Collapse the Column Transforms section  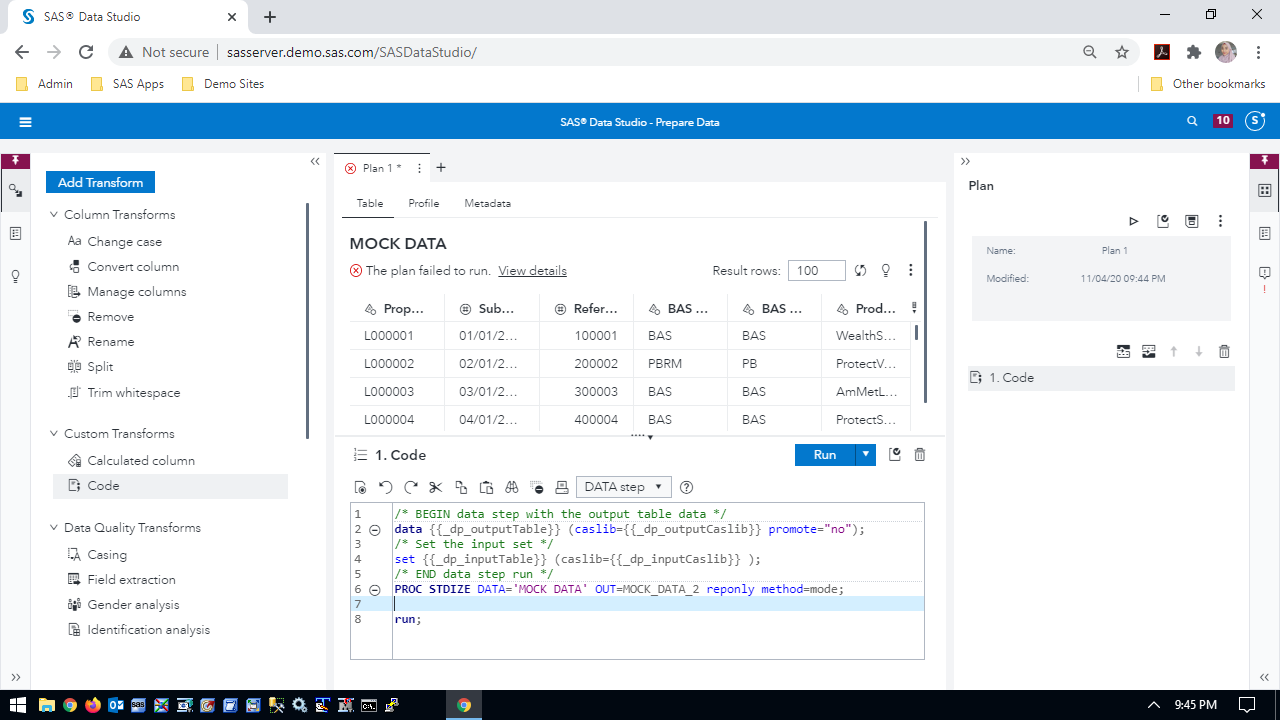[54, 215]
